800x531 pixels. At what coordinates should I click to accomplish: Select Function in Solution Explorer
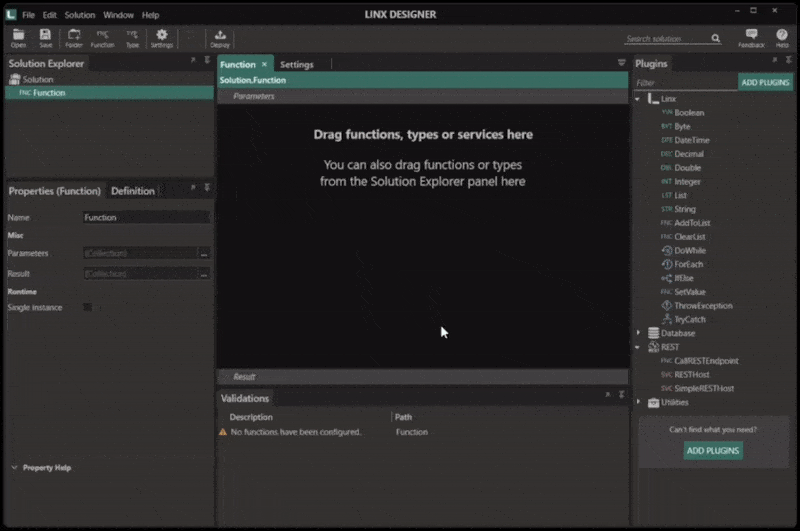[x=109, y=93]
